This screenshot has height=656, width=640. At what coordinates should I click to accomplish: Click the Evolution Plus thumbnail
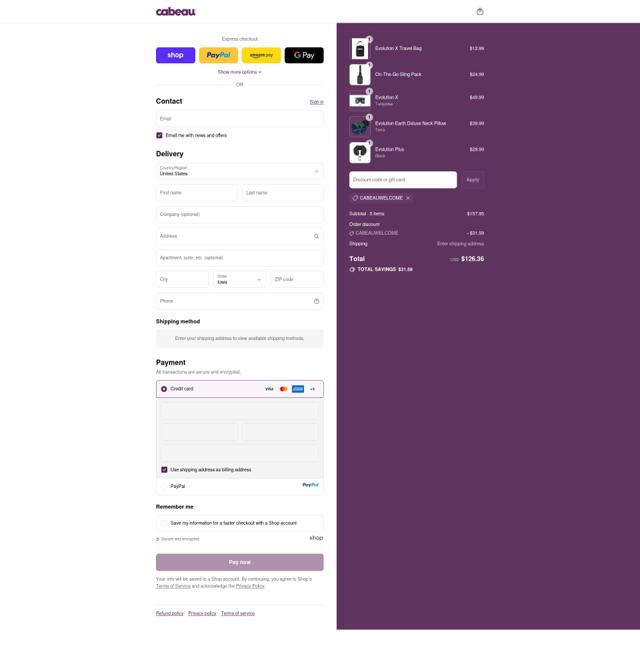tap(360, 152)
